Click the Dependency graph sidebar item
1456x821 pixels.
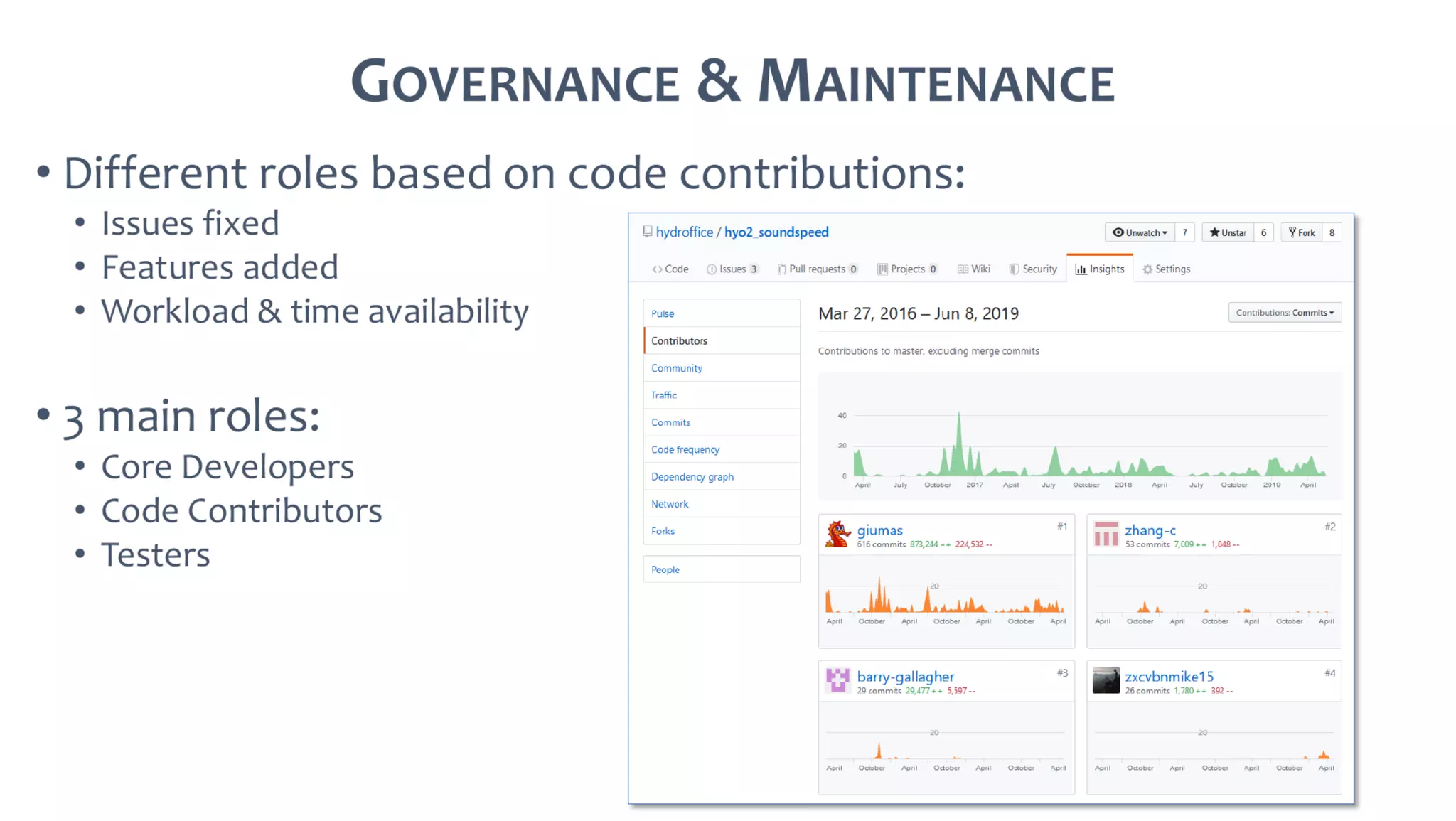pos(692,476)
